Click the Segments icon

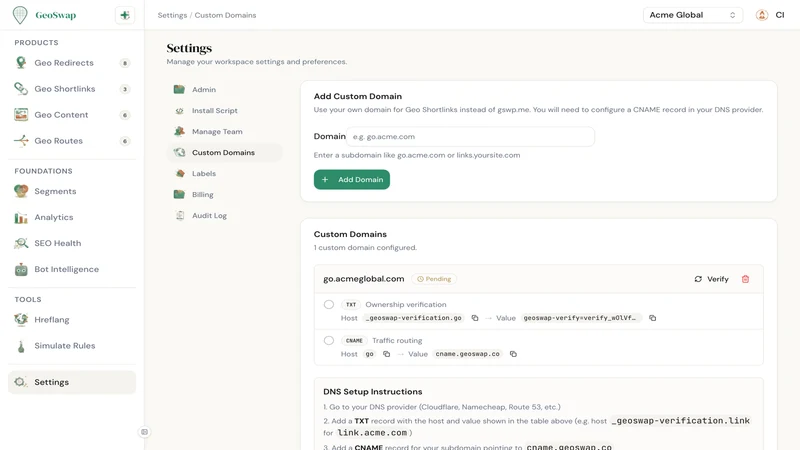point(21,191)
